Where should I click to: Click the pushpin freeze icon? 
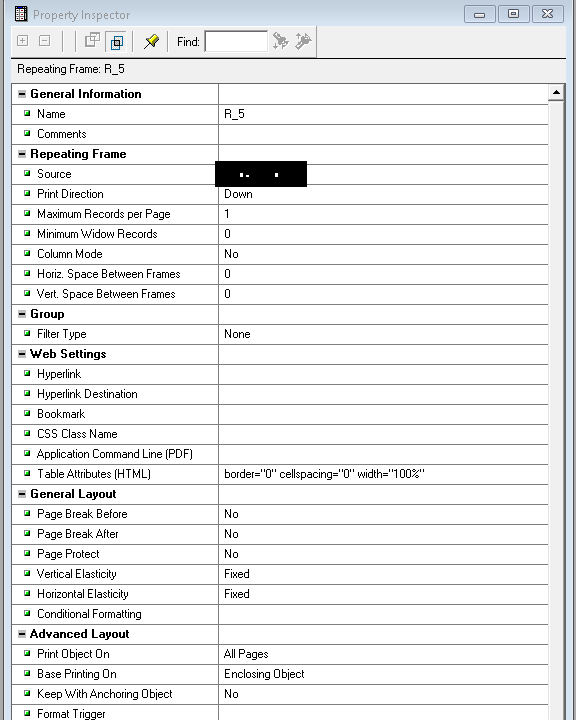click(x=151, y=41)
